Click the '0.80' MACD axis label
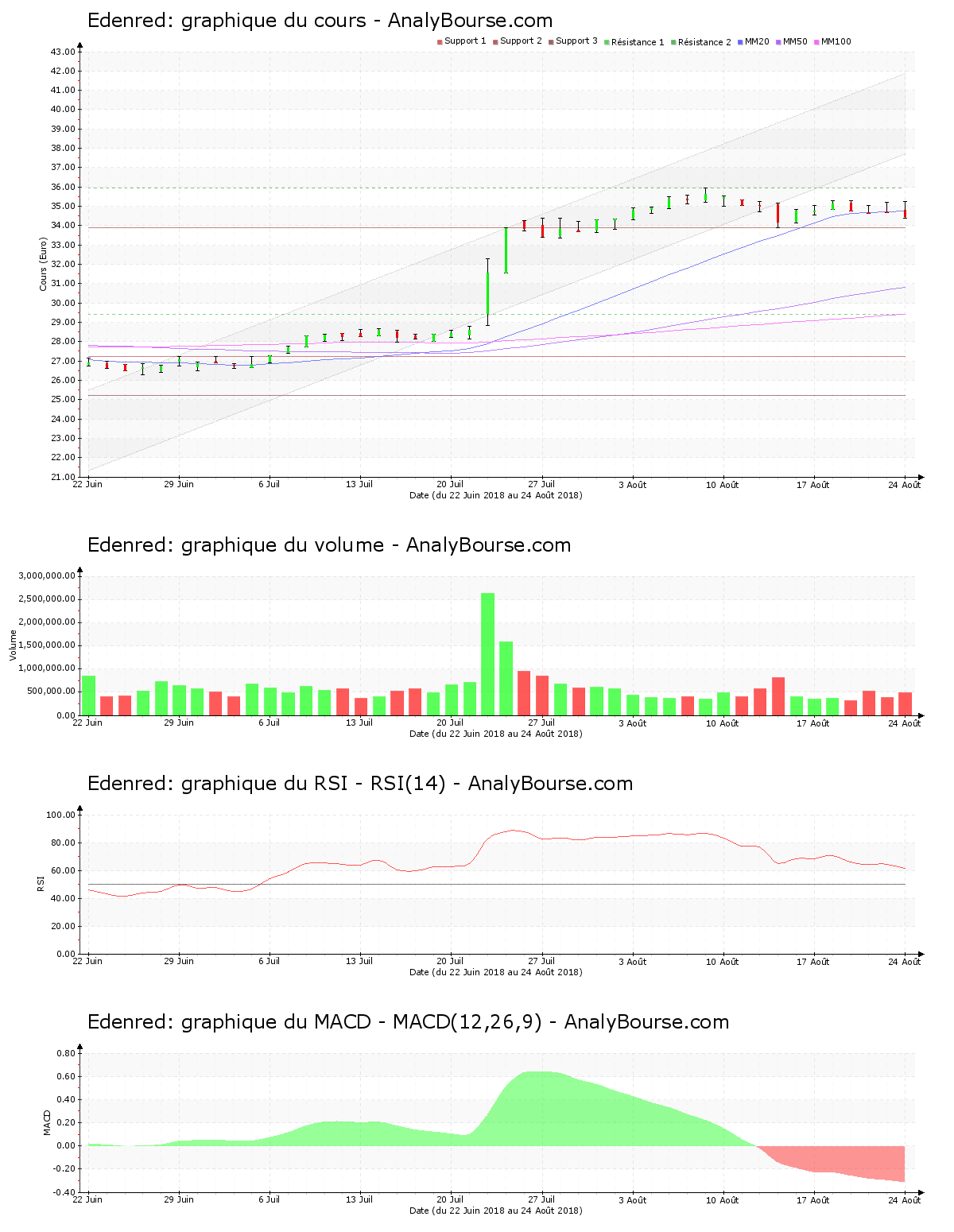 click(65, 1053)
